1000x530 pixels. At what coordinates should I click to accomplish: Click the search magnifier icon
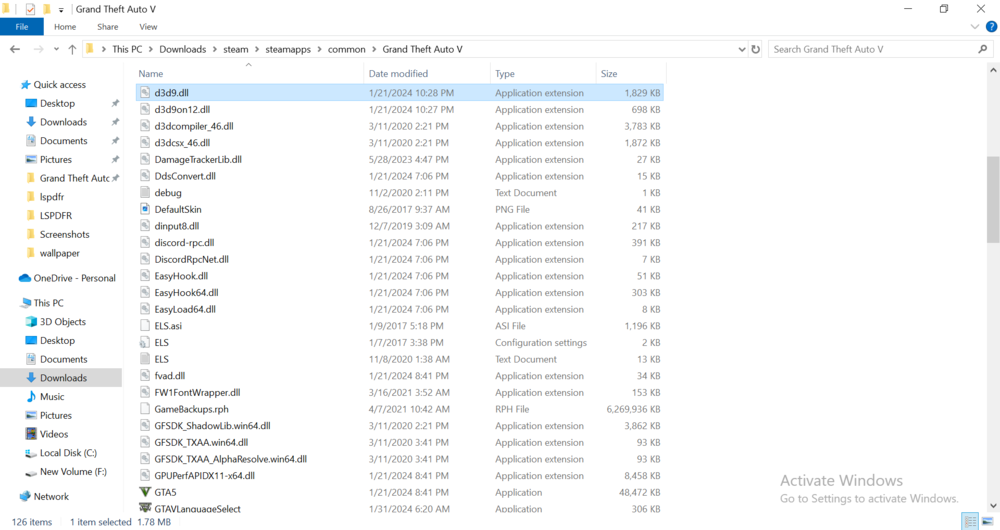pyautogui.click(x=983, y=49)
